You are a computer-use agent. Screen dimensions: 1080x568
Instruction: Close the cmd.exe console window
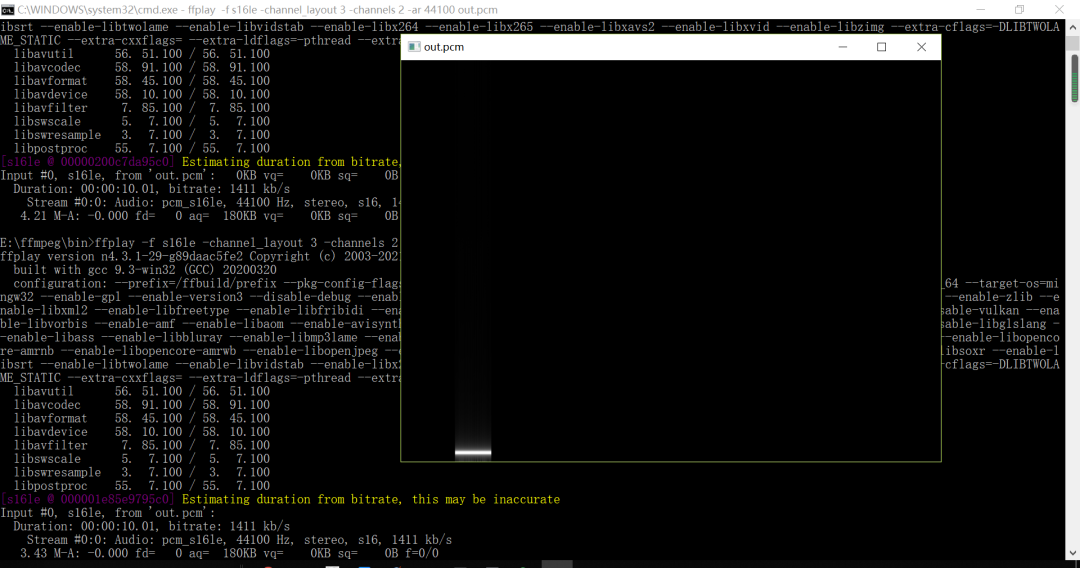(1059, 10)
